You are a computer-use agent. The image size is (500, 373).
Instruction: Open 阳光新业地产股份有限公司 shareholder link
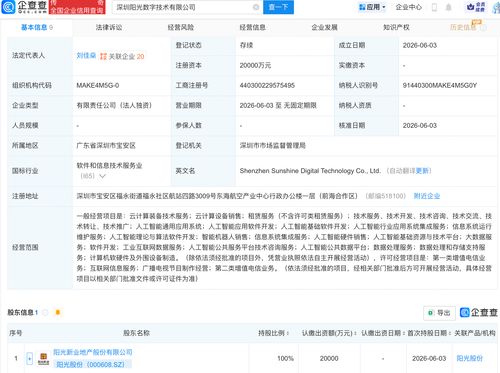(93, 352)
